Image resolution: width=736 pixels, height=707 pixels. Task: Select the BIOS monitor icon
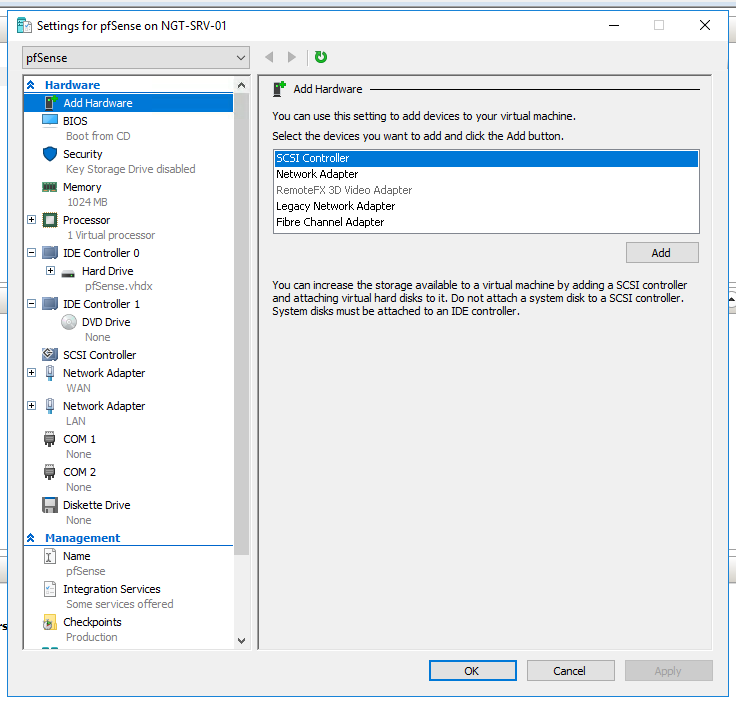pyautogui.click(x=50, y=121)
